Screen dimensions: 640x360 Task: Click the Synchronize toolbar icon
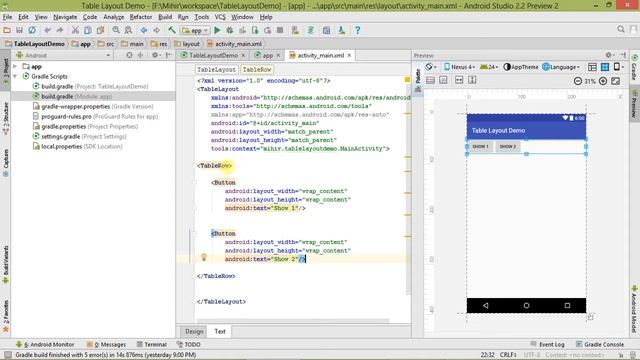click(32, 30)
